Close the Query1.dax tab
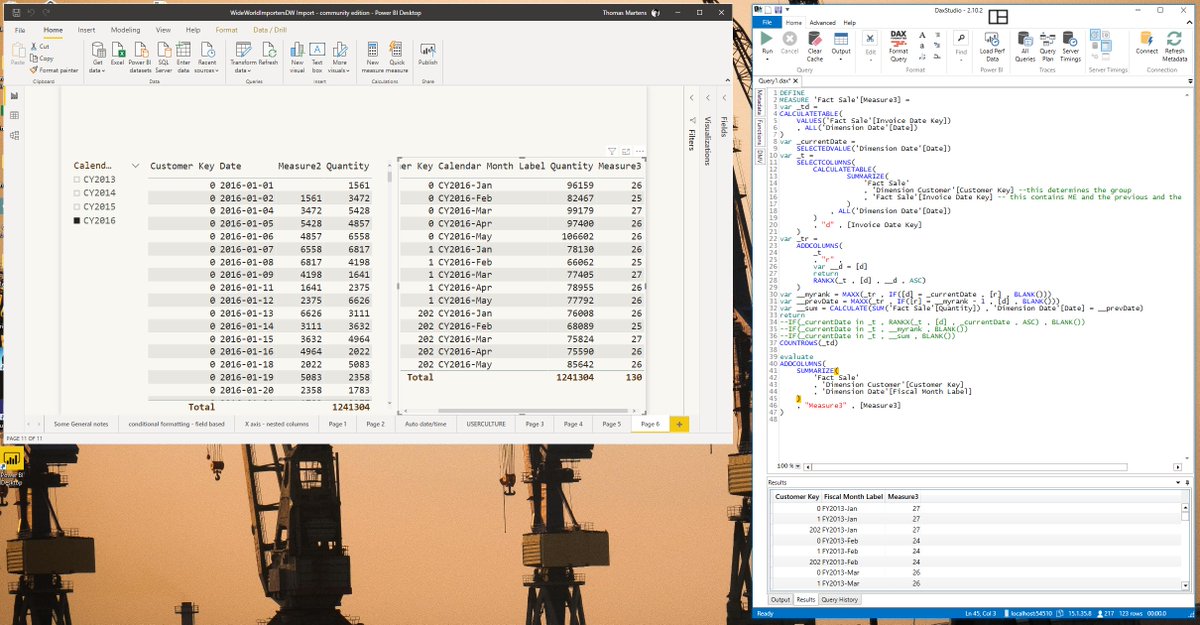Viewport: 1200px width, 625px height. [x=798, y=79]
